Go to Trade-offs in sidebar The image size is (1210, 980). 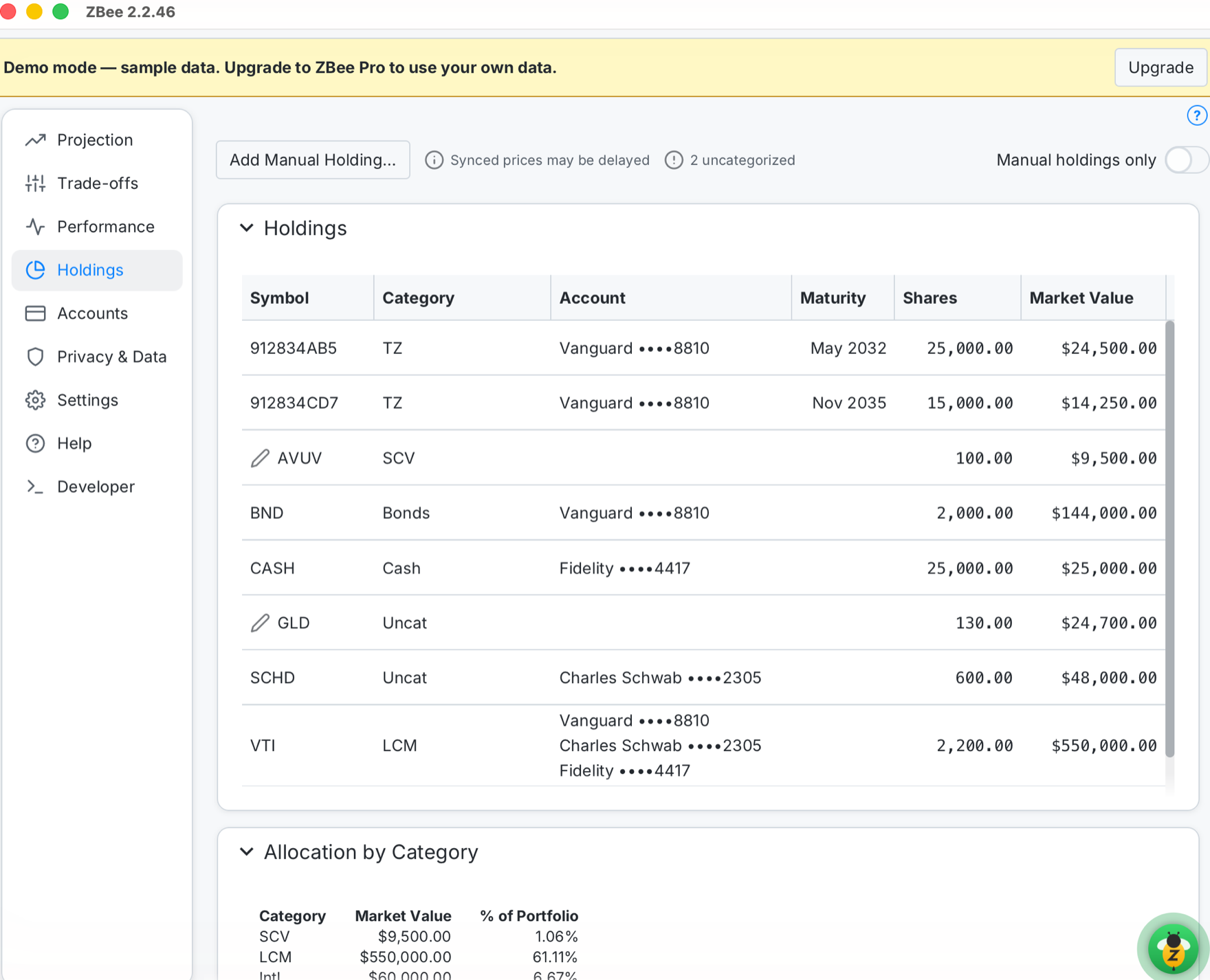point(97,183)
